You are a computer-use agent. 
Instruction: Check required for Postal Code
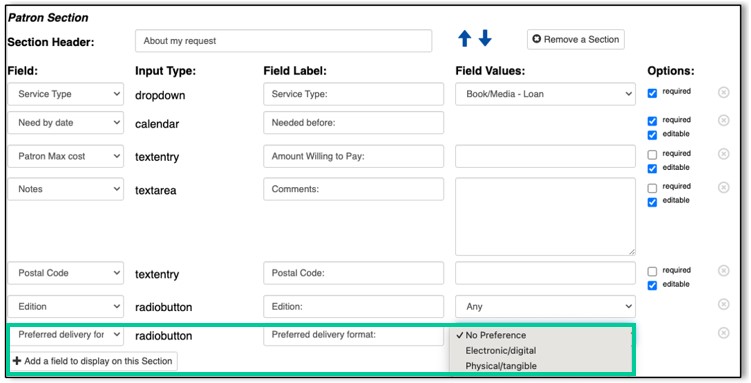click(652, 271)
